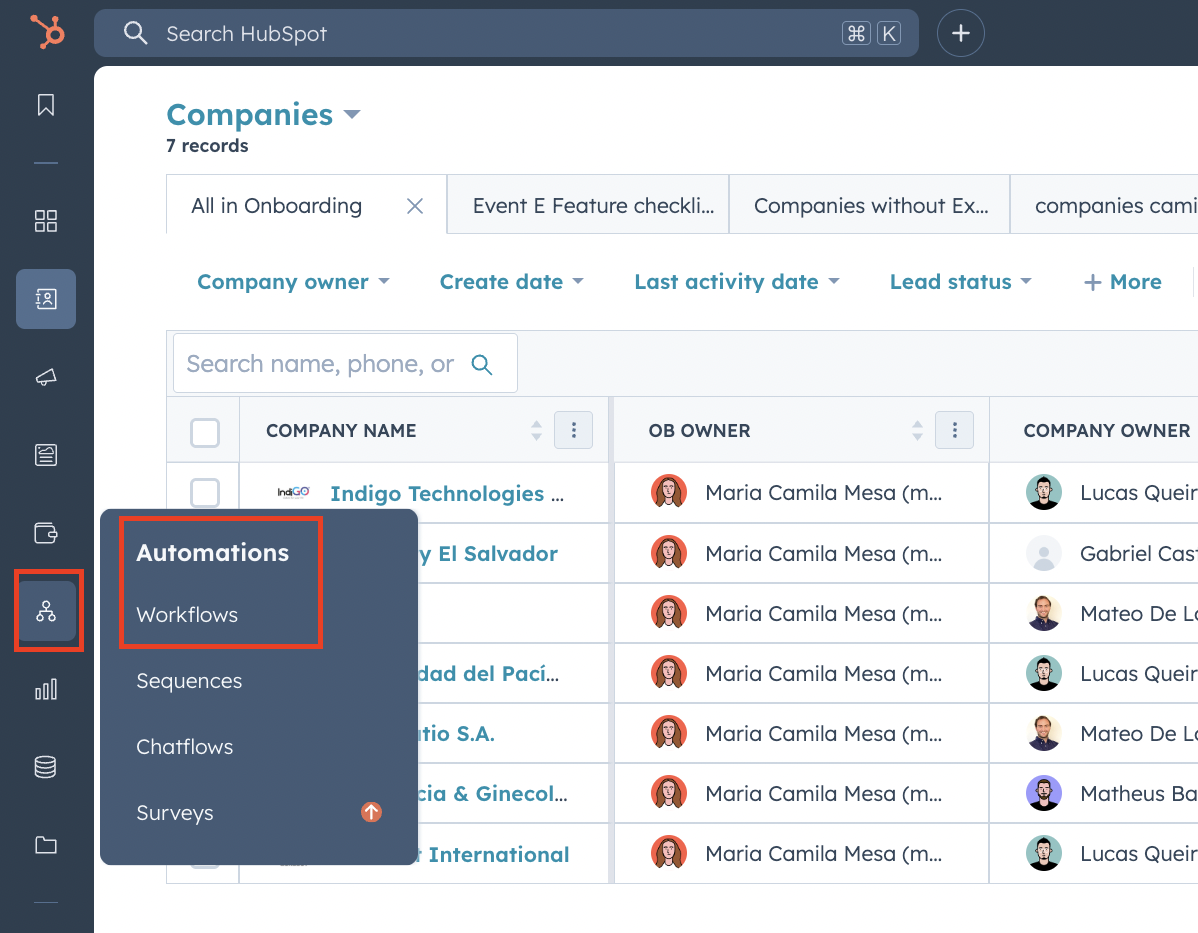
Task: Open the Create date filter dropdown
Action: point(512,282)
